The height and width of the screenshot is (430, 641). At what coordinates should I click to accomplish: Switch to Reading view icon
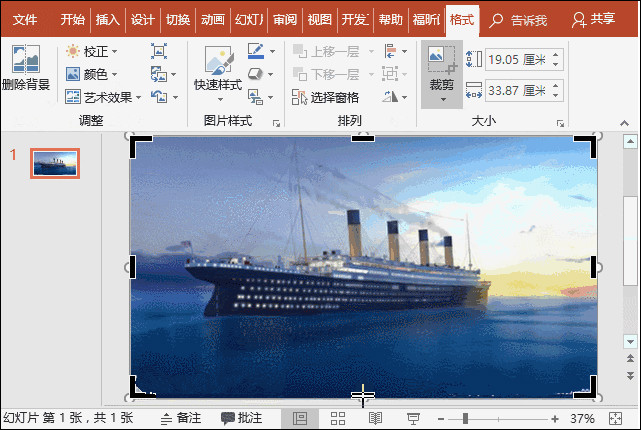375,418
